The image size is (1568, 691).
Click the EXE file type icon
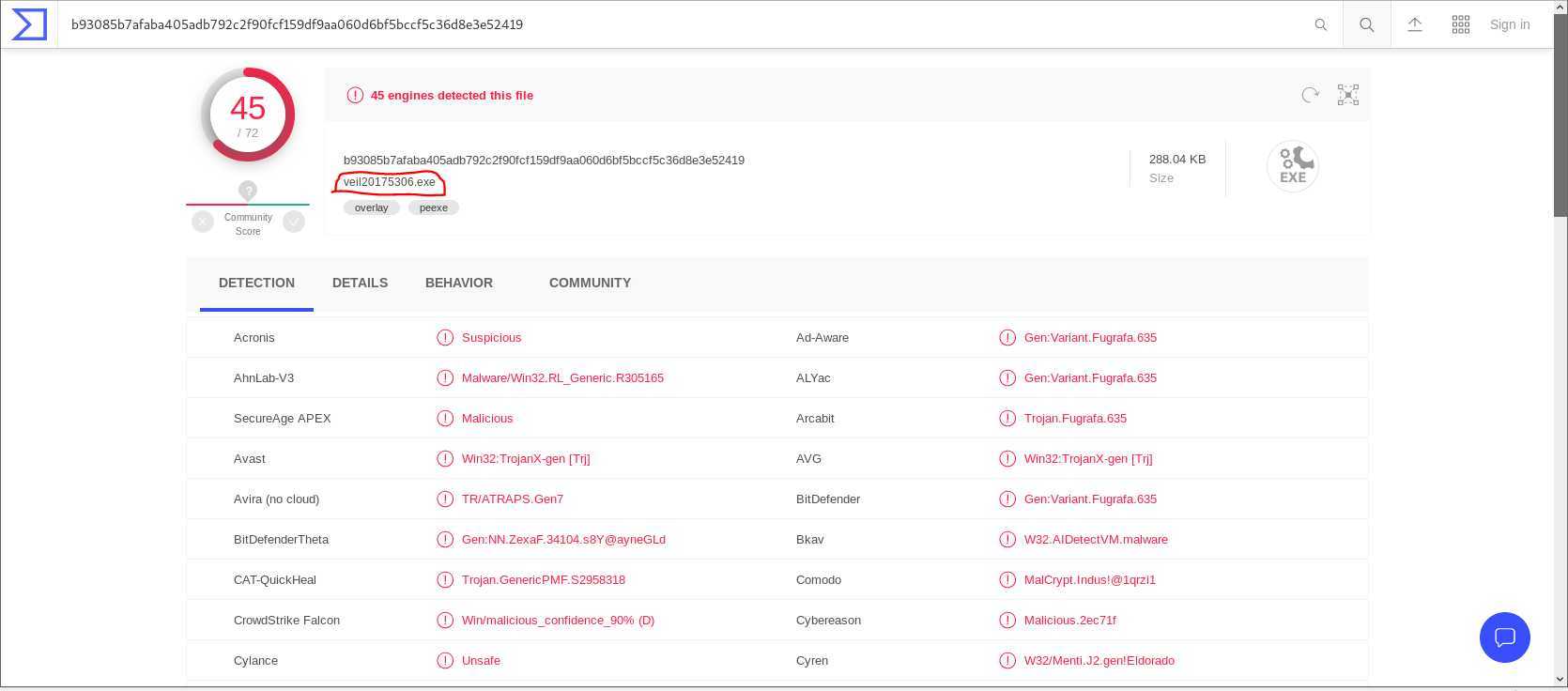[x=1293, y=166]
